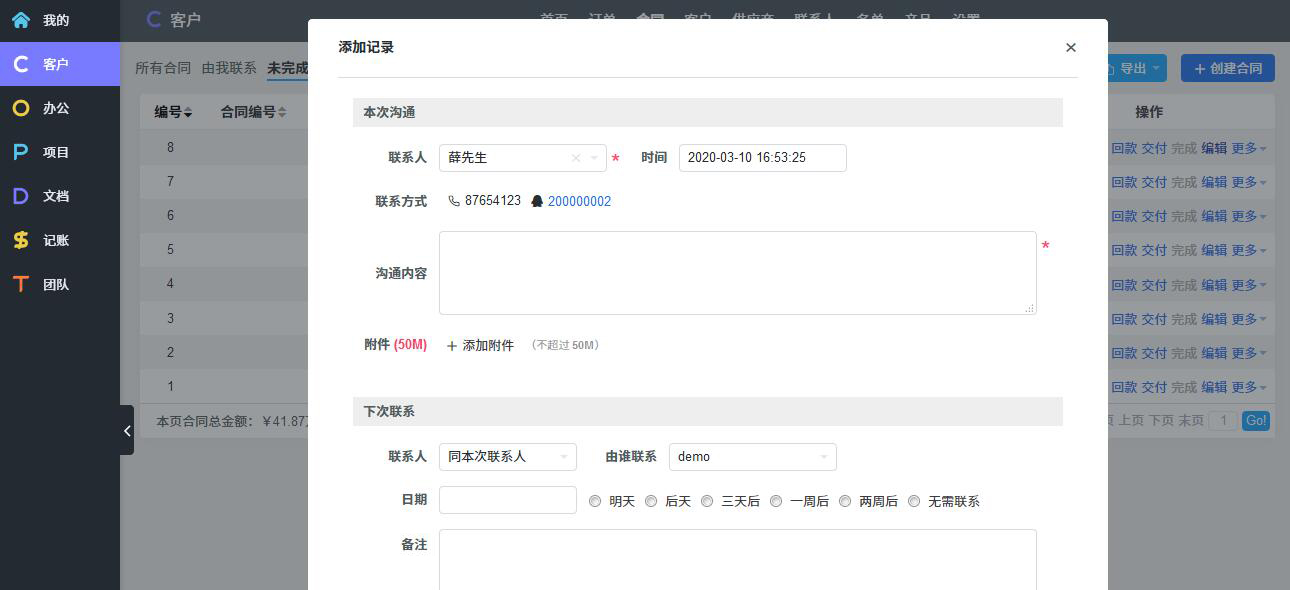The image size is (1290, 590).
Task: Select the 客户 sidebar icon
Action: coord(21,64)
